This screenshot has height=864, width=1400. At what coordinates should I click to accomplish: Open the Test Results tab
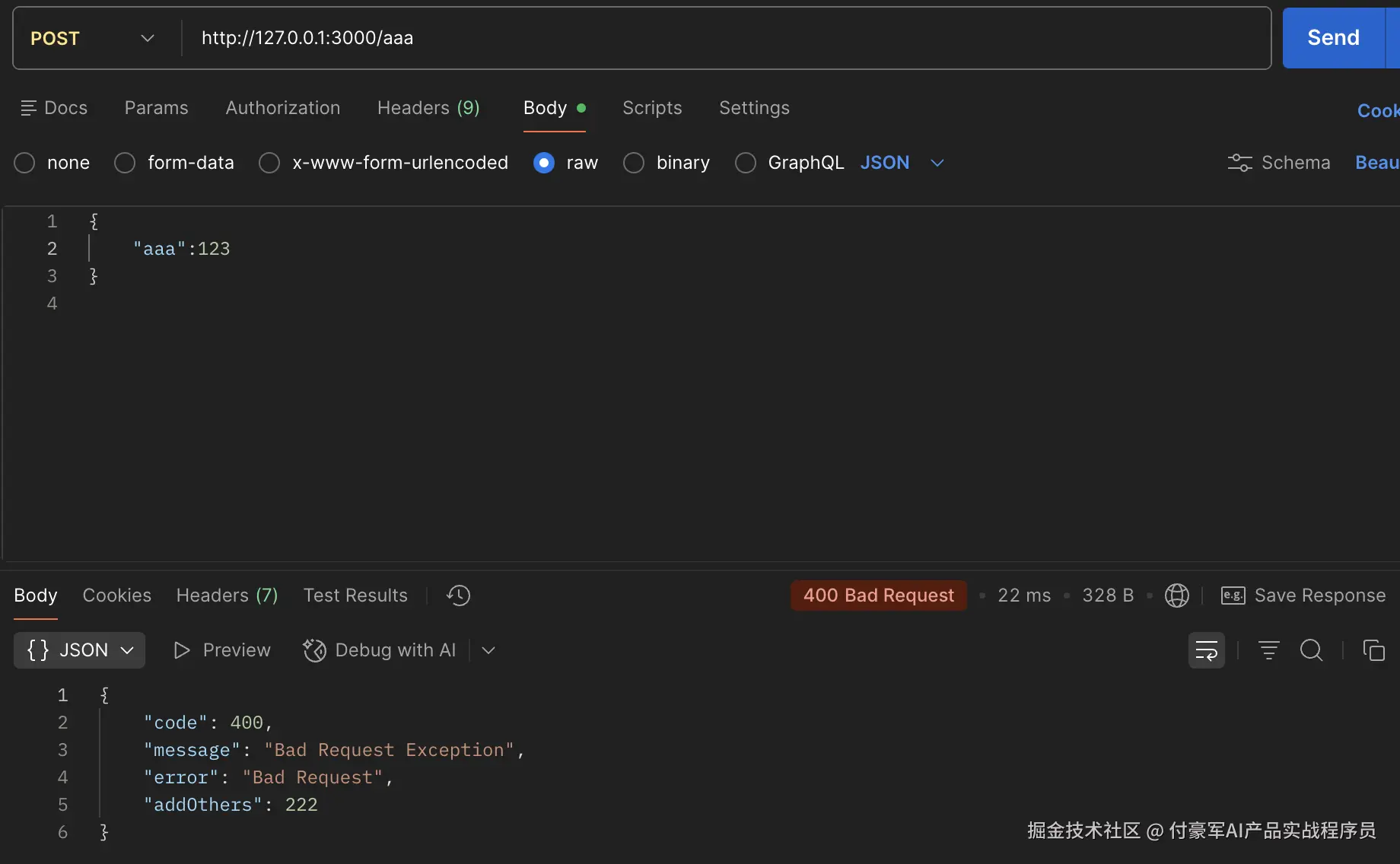click(x=355, y=596)
